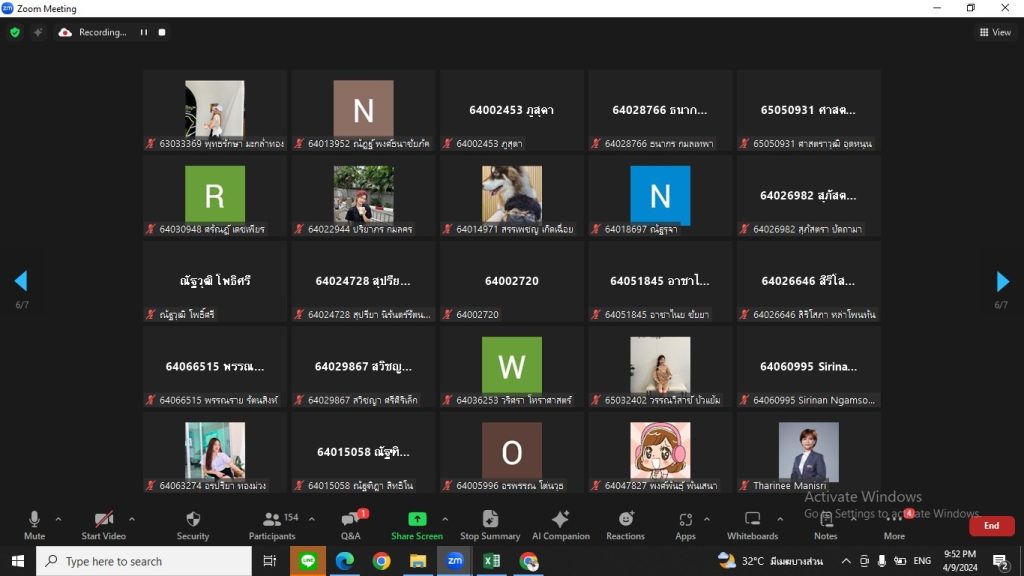Click the AI Companion sparkle icon beside Recording
1024x576 pixels.
(x=38, y=32)
